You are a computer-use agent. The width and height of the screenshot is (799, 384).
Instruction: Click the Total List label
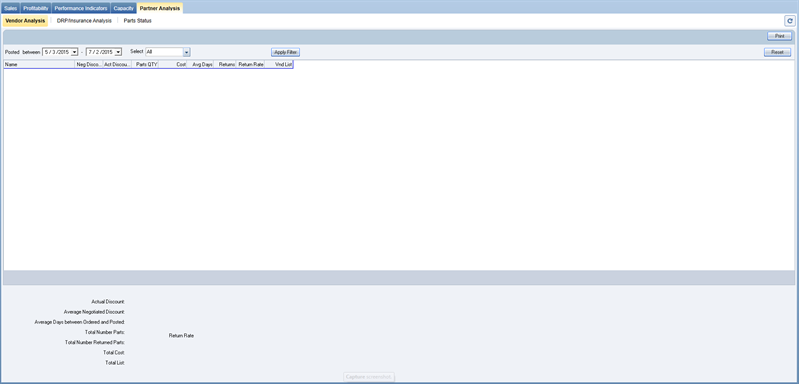tap(115, 363)
